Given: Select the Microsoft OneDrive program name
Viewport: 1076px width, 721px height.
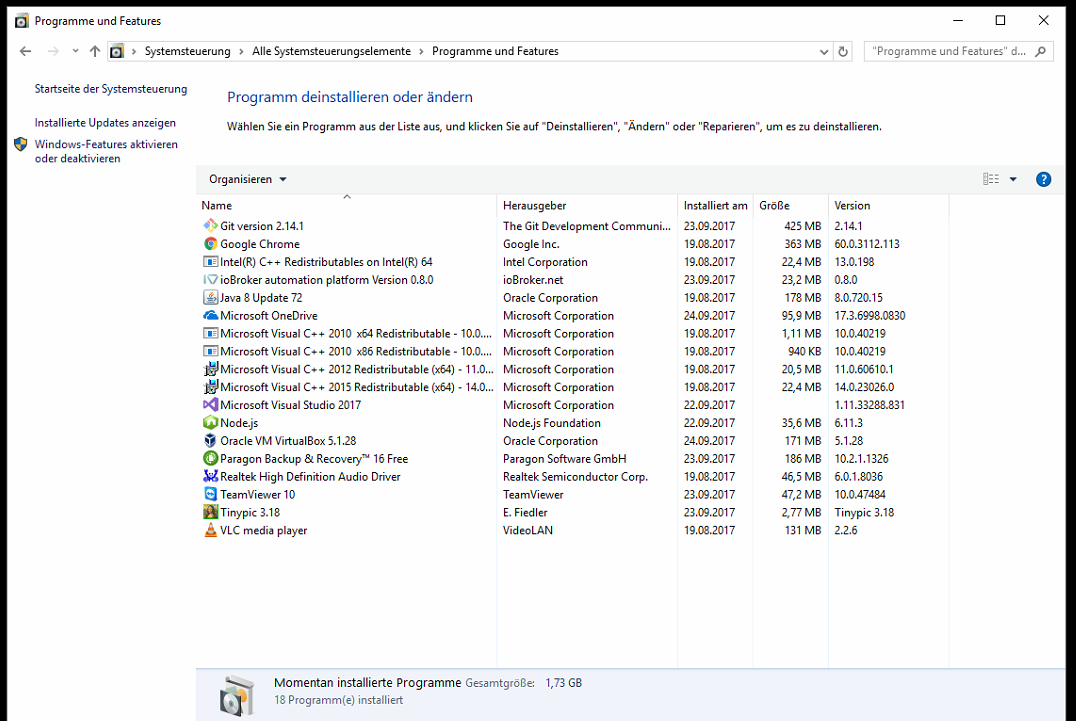Looking at the screenshot, I should (x=269, y=315).
